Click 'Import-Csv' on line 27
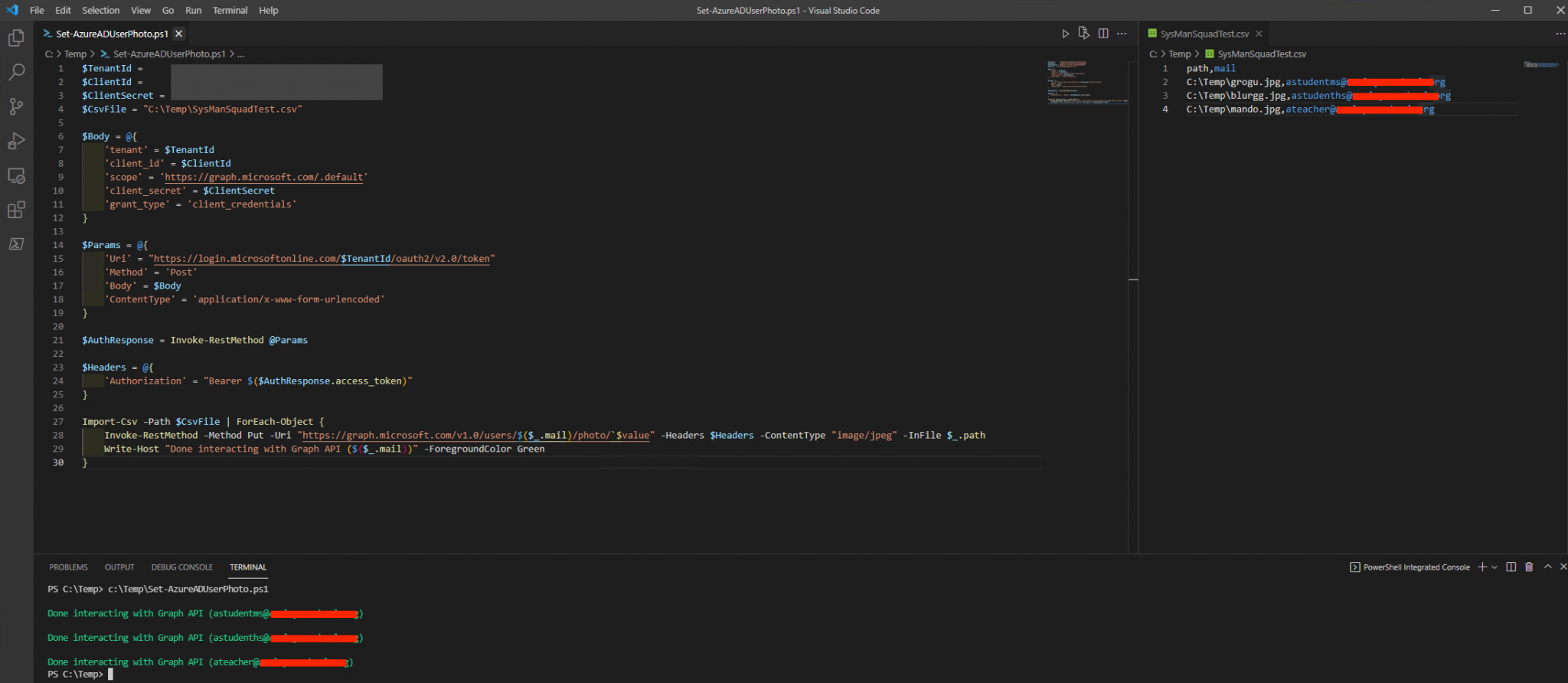The width and height of the screenshot is (1568, 683). [x=109, y=422]
